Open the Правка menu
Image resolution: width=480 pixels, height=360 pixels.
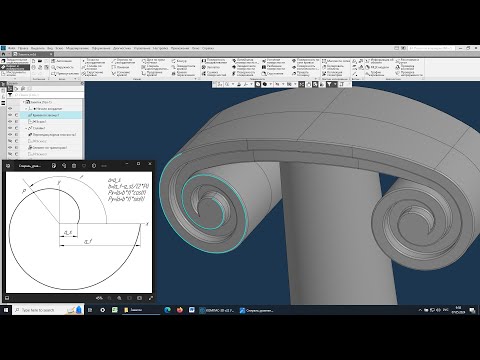pos(23,48)
